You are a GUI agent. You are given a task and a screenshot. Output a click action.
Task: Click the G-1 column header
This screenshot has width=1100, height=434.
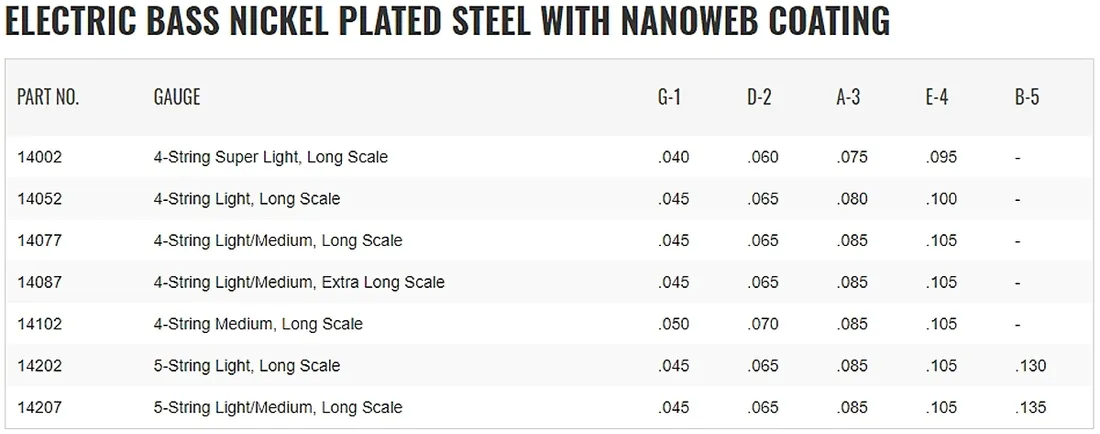[670, 97]
